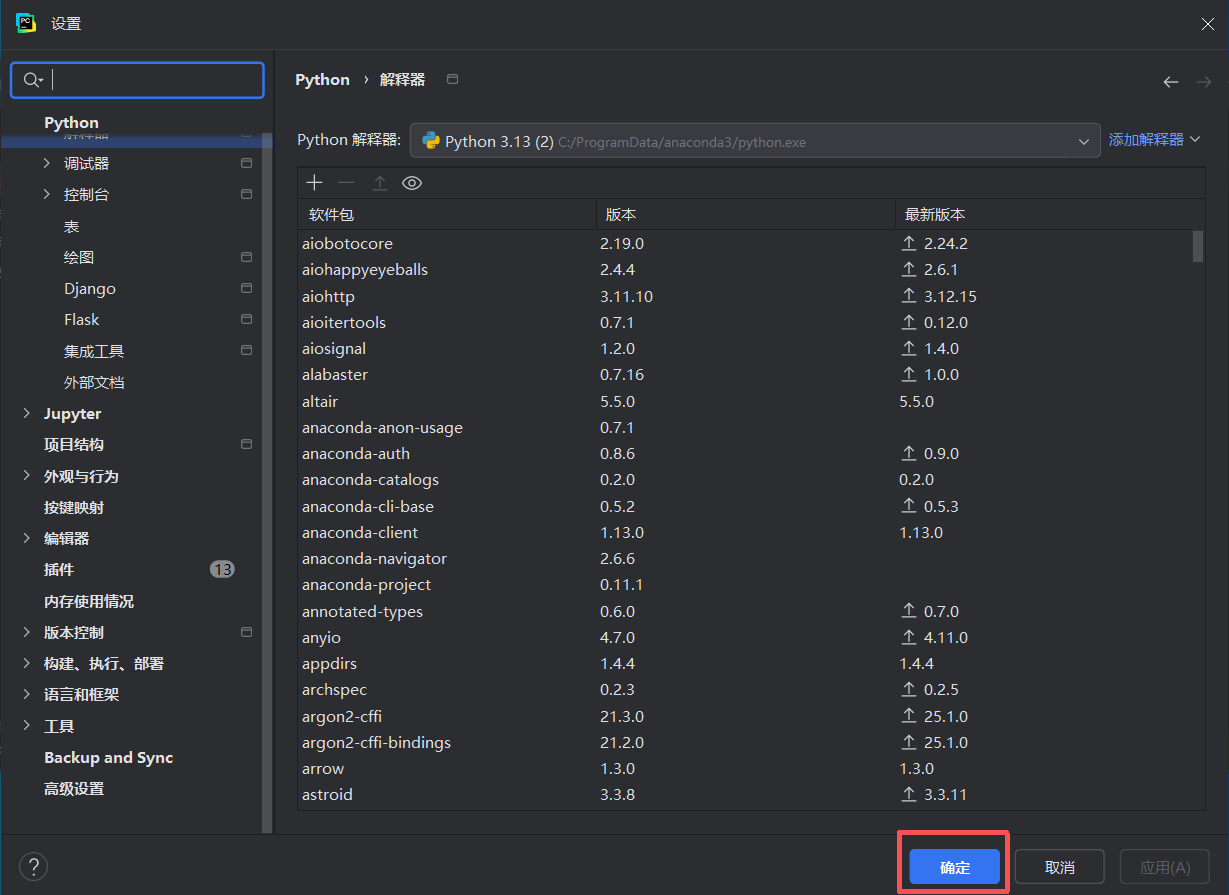Expand the 工具 settings node
This screenshot has height=895, width=1229.
pos(27,726)
